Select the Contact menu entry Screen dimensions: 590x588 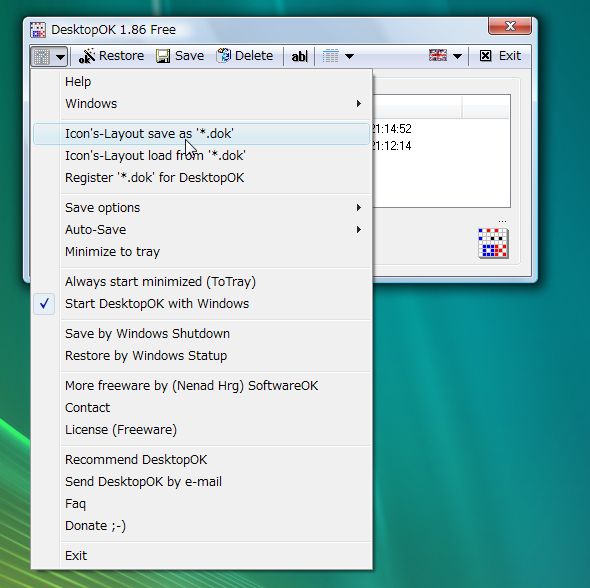point(202,407)
